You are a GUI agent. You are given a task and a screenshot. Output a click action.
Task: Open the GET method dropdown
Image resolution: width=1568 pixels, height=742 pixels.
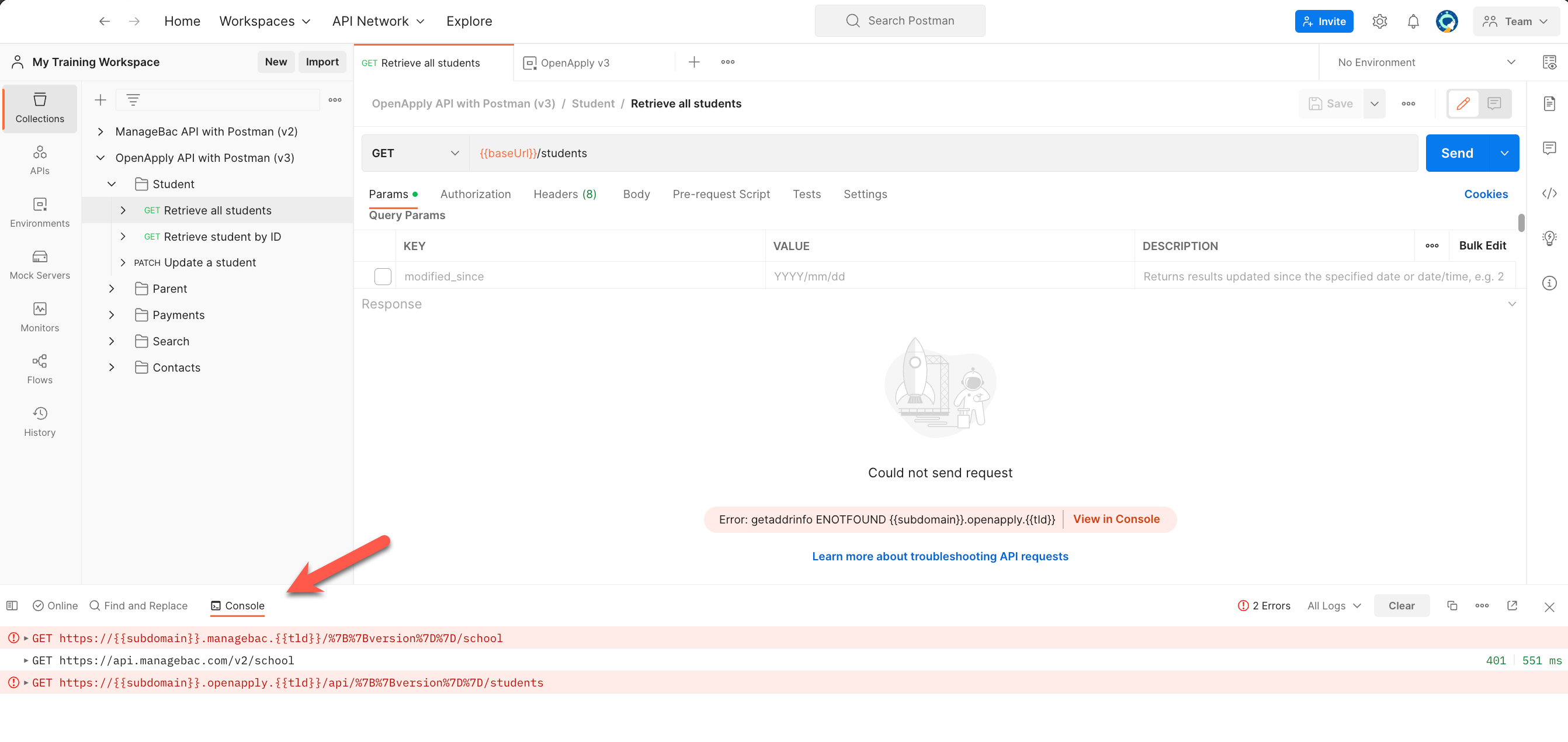pos(415,153)
